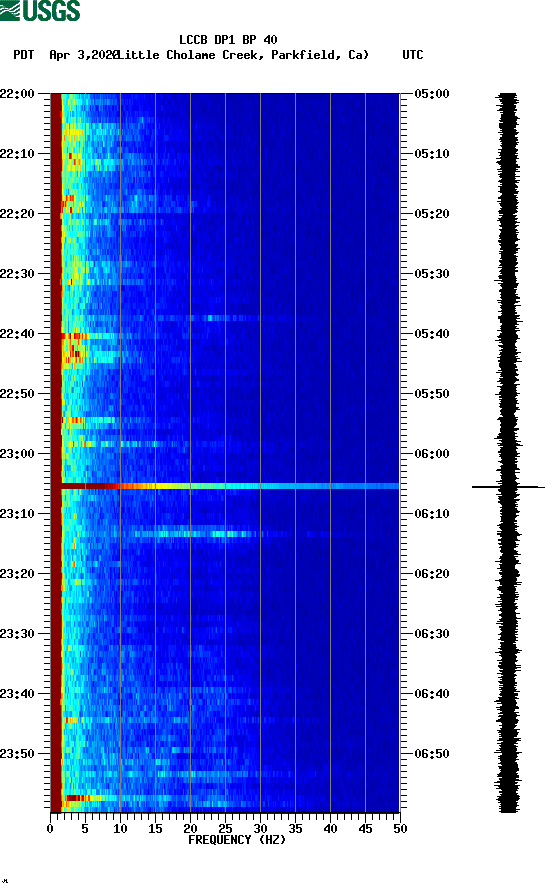The height and width of the screenshot is (892, 552).
Task: Click the 15 Hz frequency tick label
Action: [155, 829]
